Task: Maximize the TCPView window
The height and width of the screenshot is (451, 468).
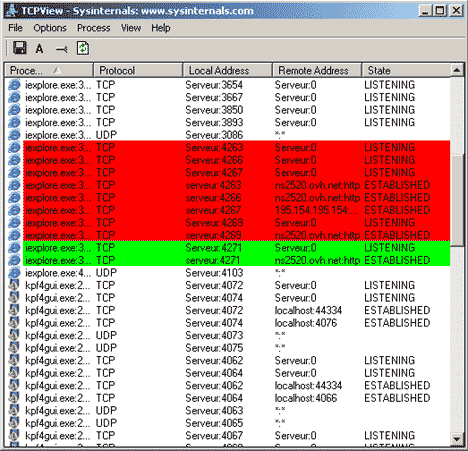Action: (440, 11)
